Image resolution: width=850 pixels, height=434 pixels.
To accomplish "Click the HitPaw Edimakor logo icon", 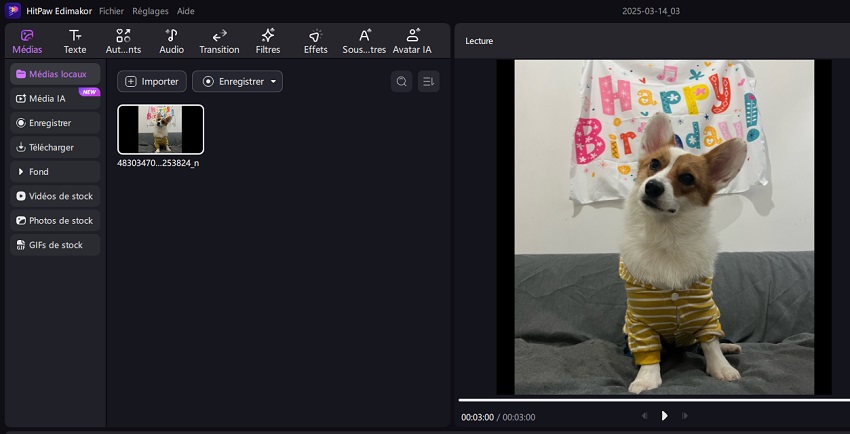I will coord(12,10).
